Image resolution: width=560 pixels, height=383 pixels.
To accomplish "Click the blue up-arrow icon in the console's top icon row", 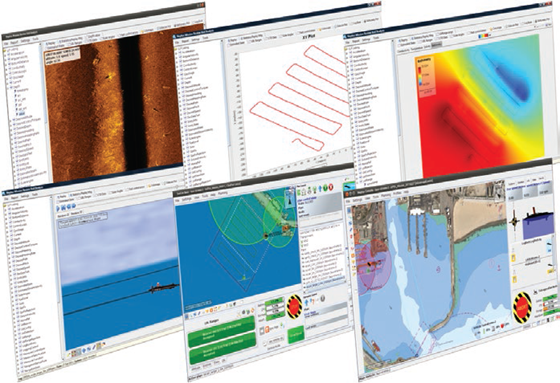I will 320,188.
